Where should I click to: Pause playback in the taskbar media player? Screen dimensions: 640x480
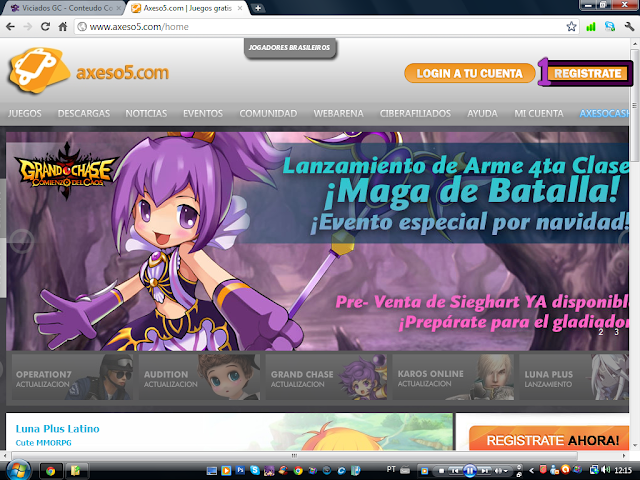(x=470, y=471)
